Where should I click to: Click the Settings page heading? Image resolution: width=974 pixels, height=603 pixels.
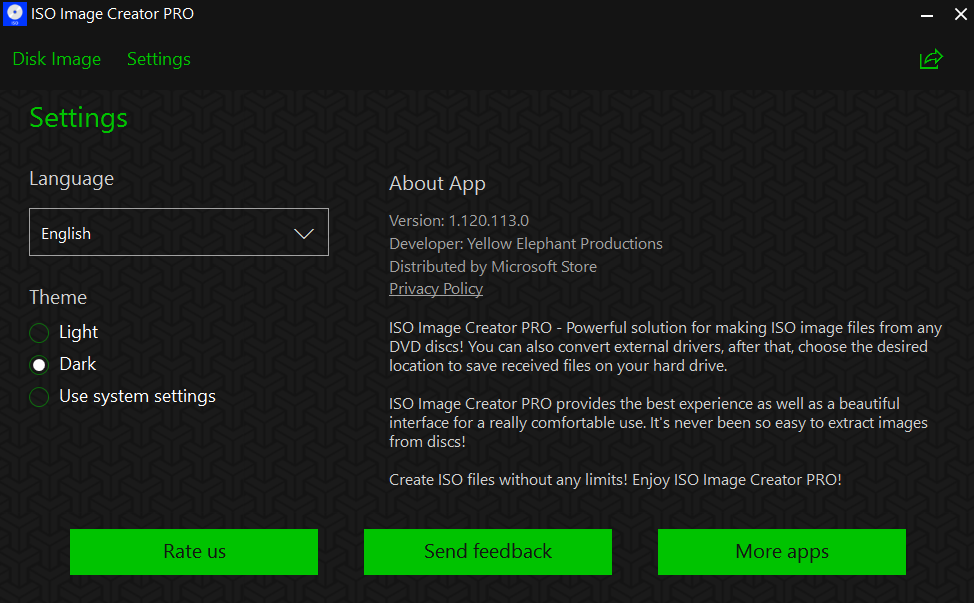[x=78, y=118]
